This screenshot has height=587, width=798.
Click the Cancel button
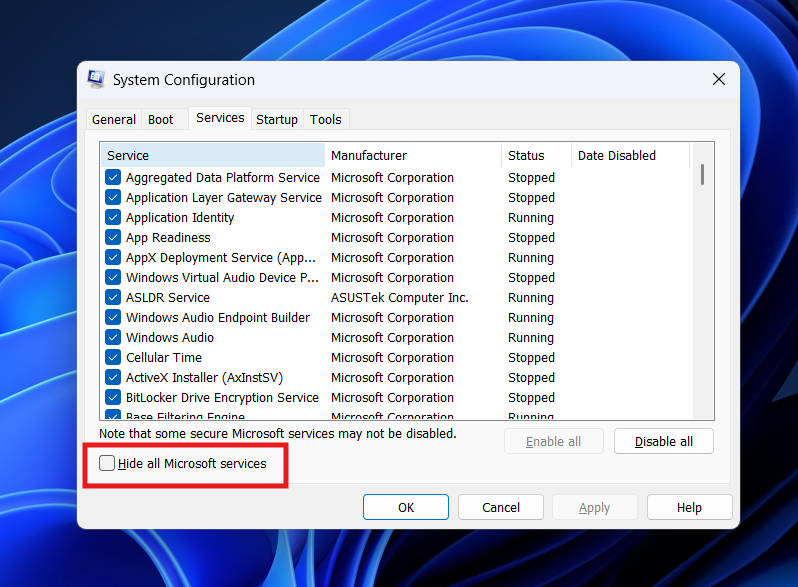tap(501, 507)
